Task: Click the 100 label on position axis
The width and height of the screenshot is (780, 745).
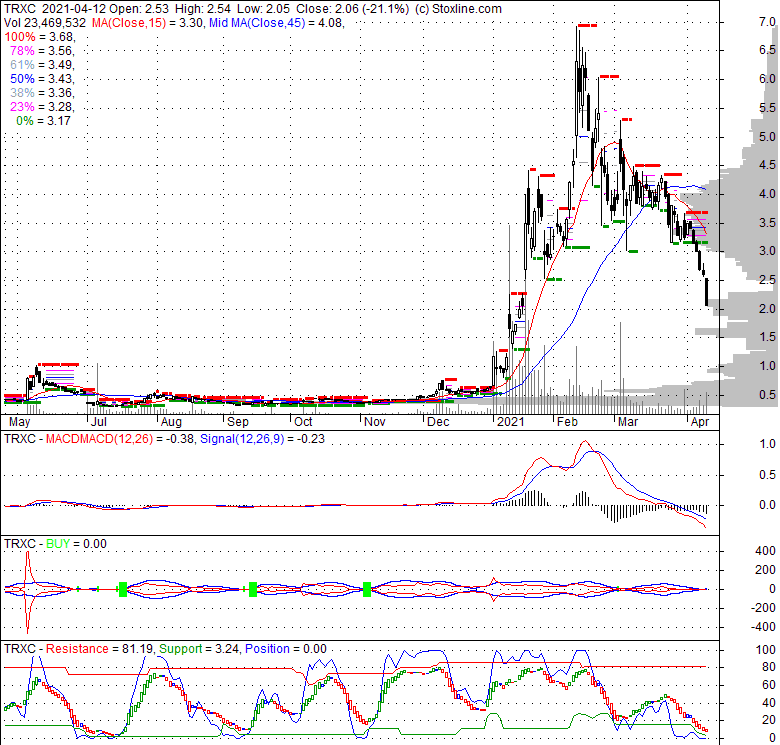Action: point(766,650)
